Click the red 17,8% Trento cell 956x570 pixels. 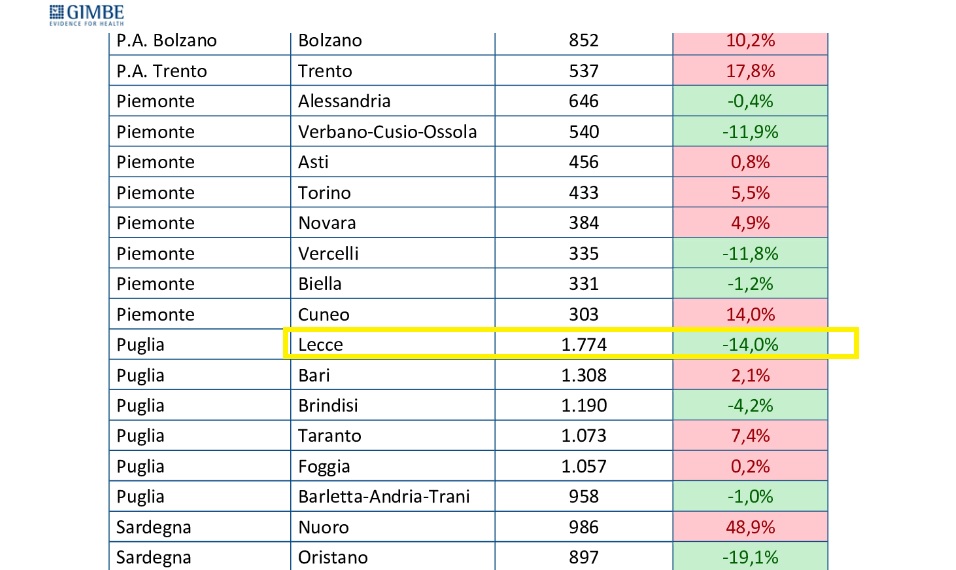[x=750, y=71]
